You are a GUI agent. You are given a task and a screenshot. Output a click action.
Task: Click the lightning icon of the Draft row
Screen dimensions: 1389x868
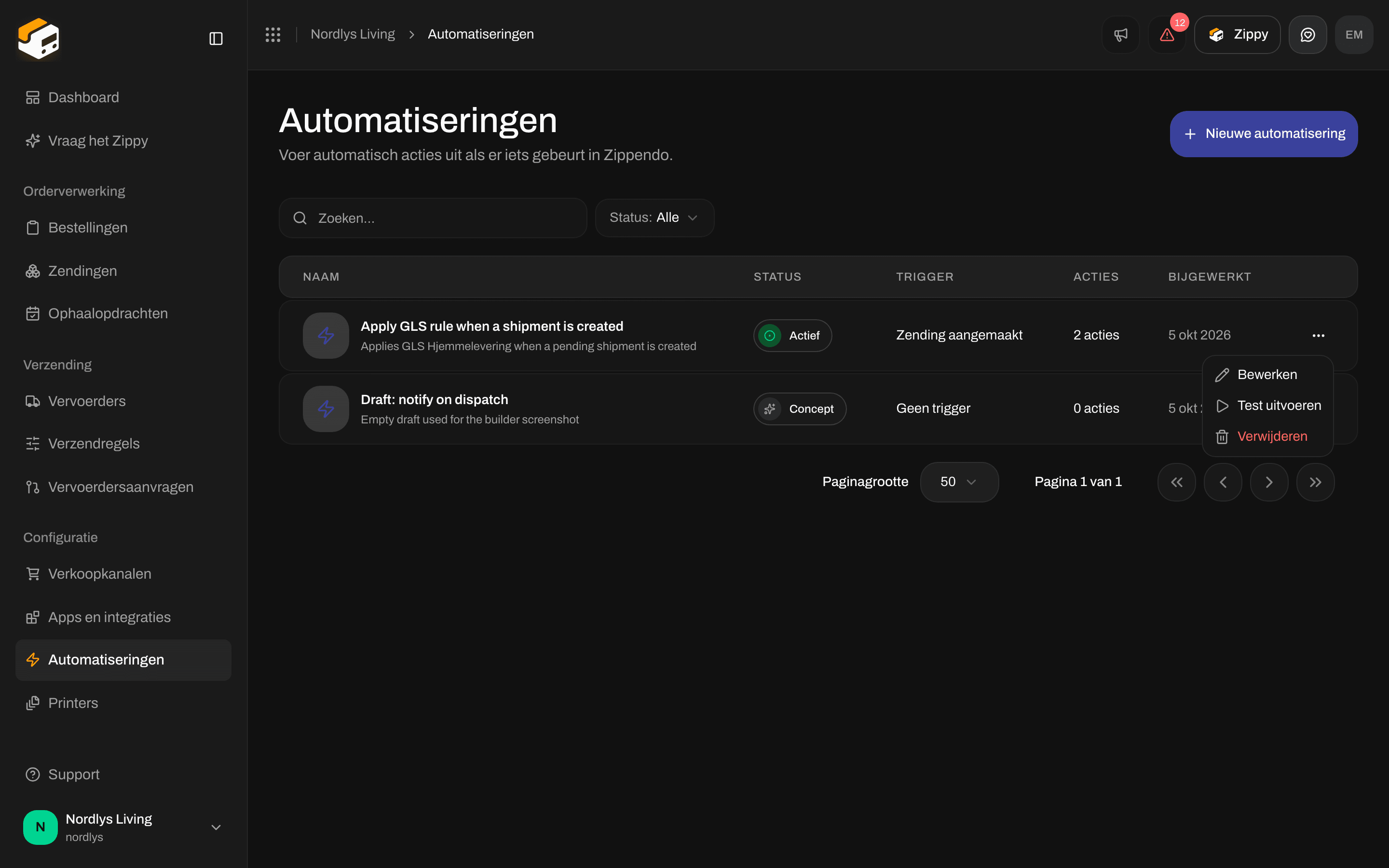coord(326,409)
